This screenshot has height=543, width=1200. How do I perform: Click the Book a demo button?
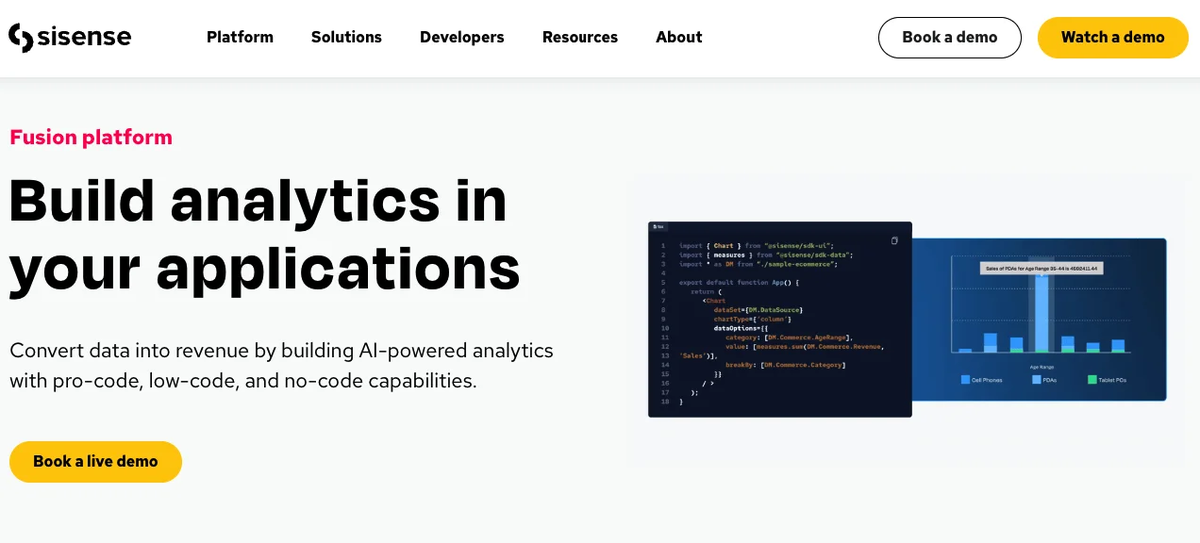coord(949,37)
